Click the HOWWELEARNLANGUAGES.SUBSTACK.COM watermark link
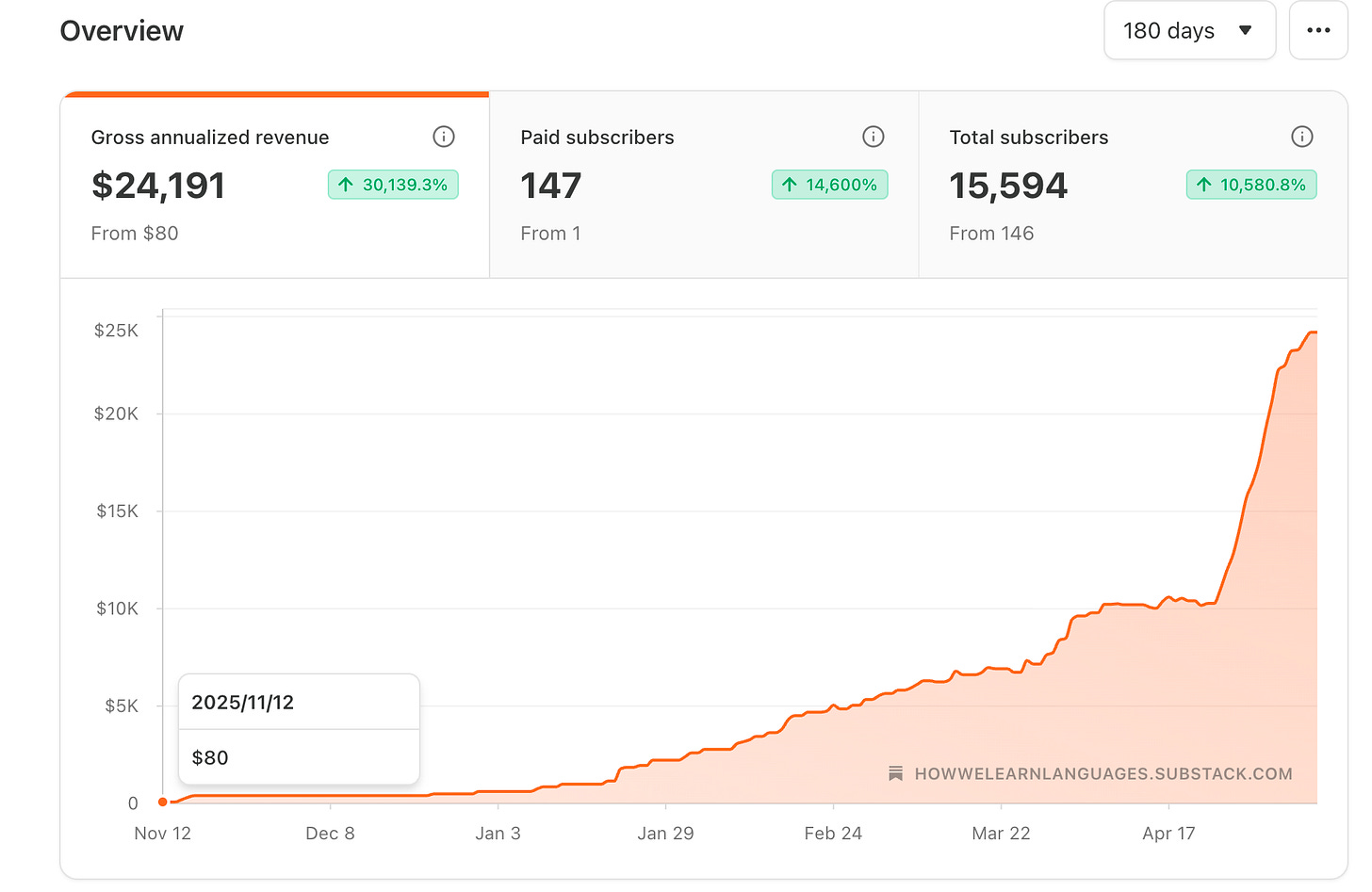1372x892 pixels. (x=1103, y=773)
